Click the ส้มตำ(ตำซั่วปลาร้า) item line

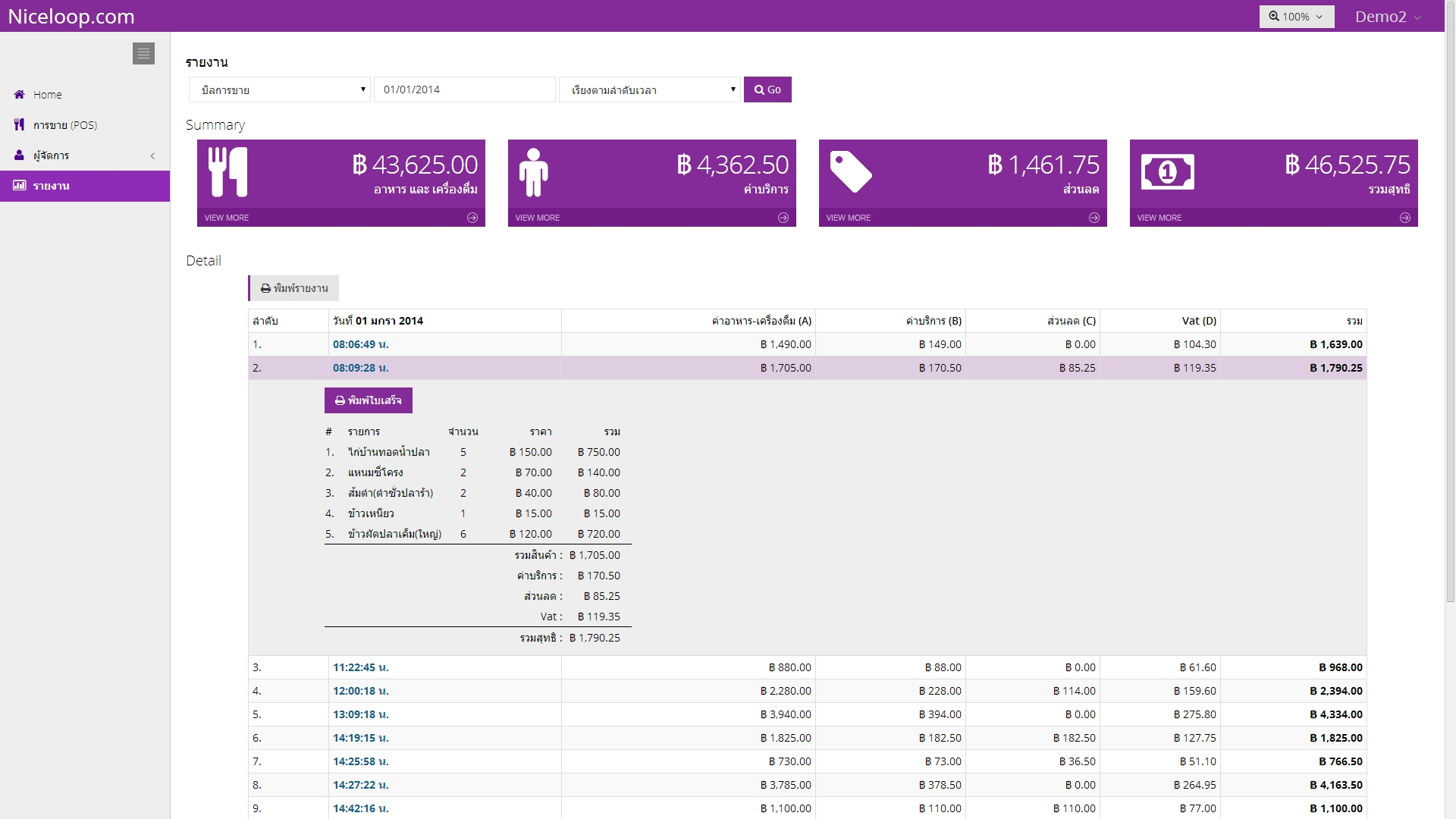pyautogui.click(x=478, y=493)
